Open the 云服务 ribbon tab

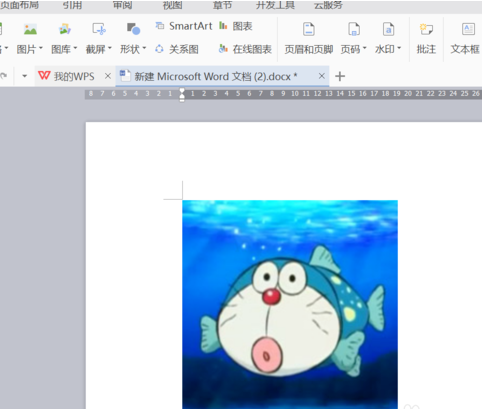coord(328,5)
